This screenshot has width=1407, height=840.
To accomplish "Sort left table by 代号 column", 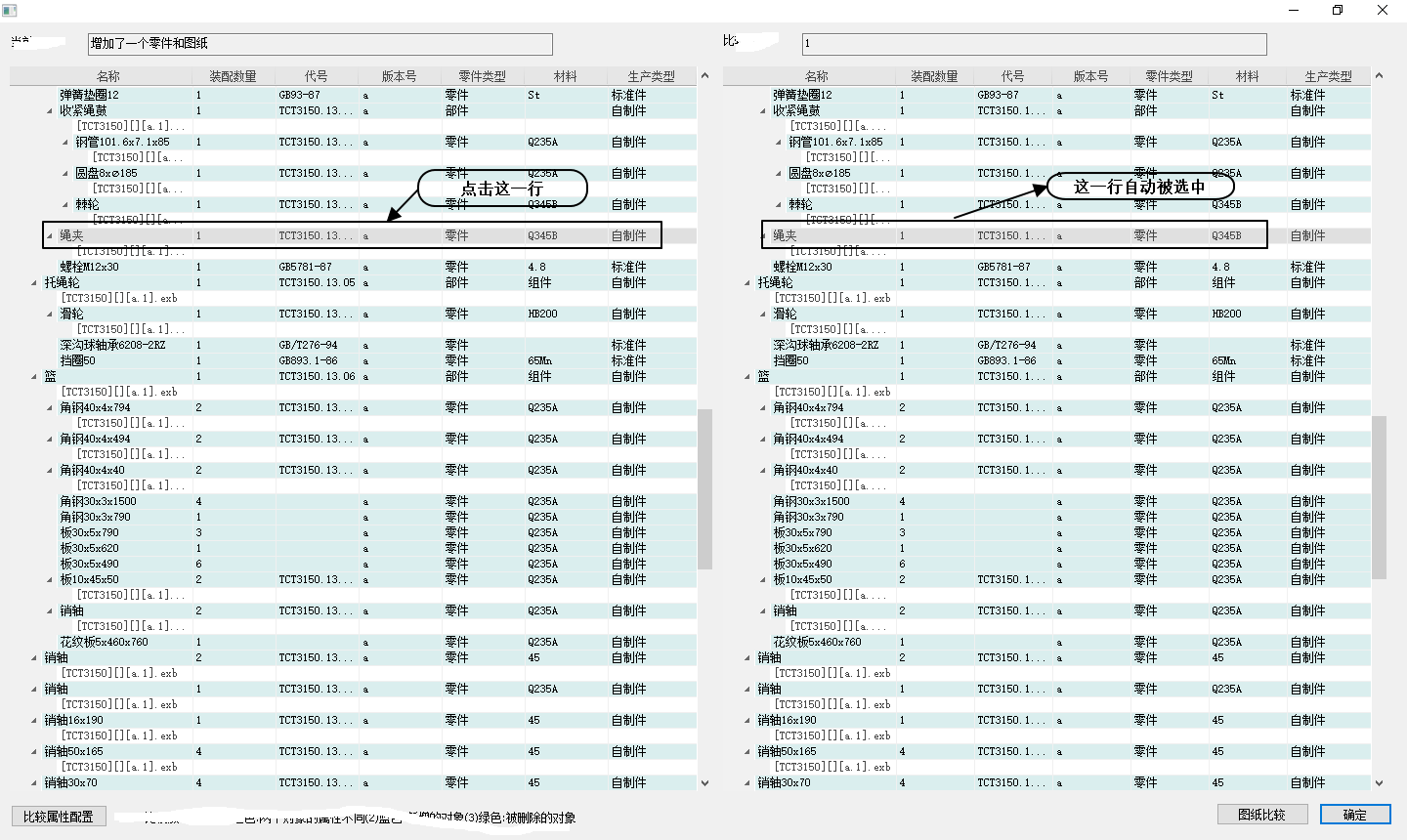I will pyautogui.click(x=316, y=75).
